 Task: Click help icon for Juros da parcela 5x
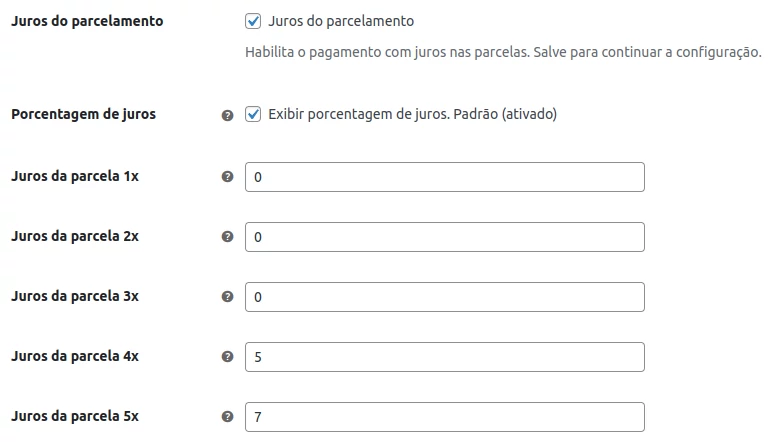[227, 417]
